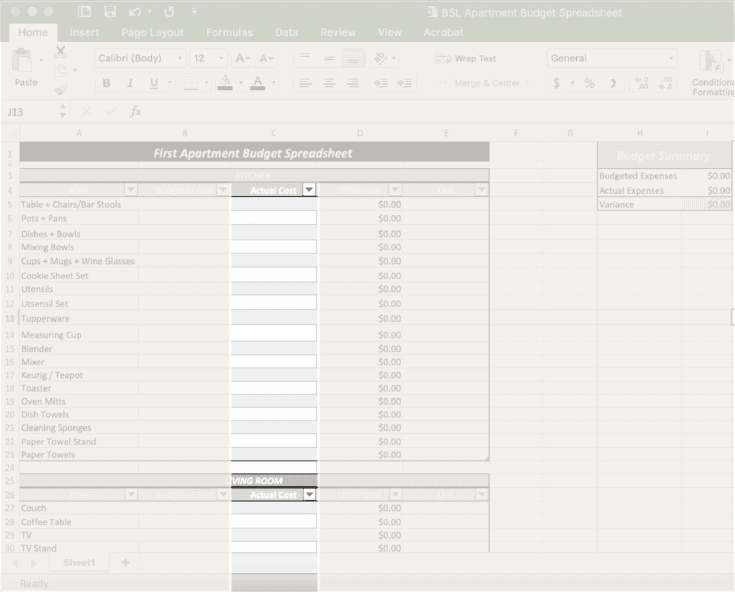Image resolution: width=735 pixels, height=592 pixels.
Task: Switch to the Formulas tab
Action: [x=229, y=32]
